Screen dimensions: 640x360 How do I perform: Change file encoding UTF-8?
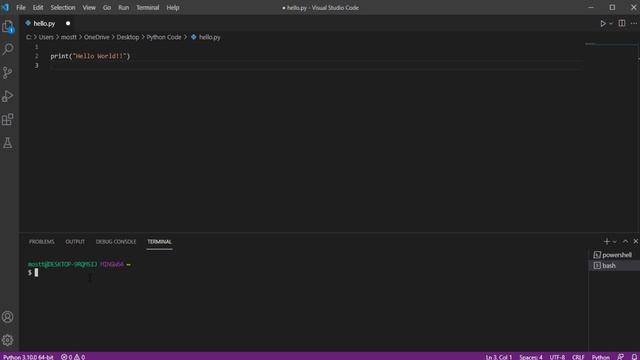click(558, 357)
